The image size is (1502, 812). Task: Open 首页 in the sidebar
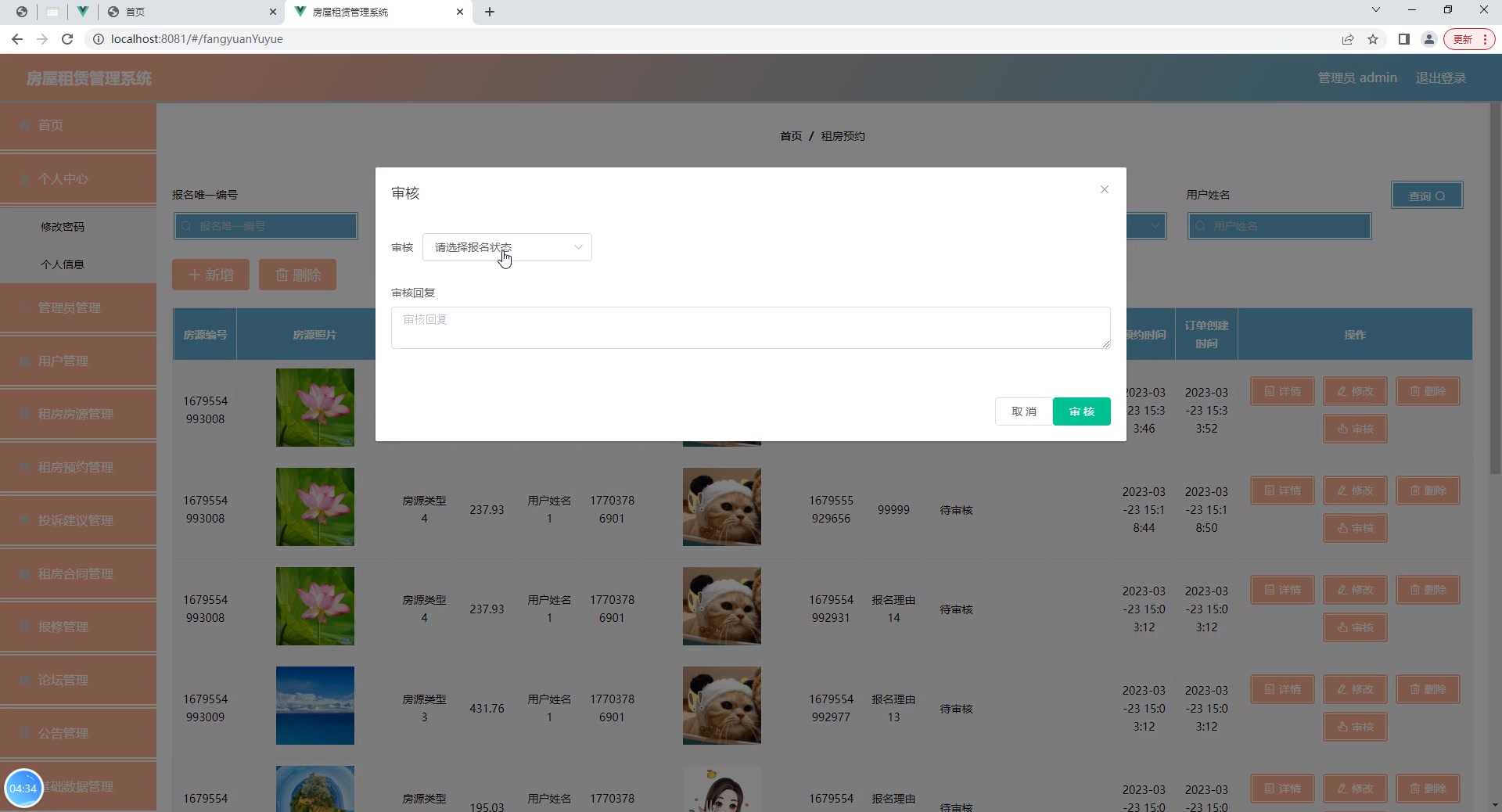pyautogui.click(x=78, y=125)
